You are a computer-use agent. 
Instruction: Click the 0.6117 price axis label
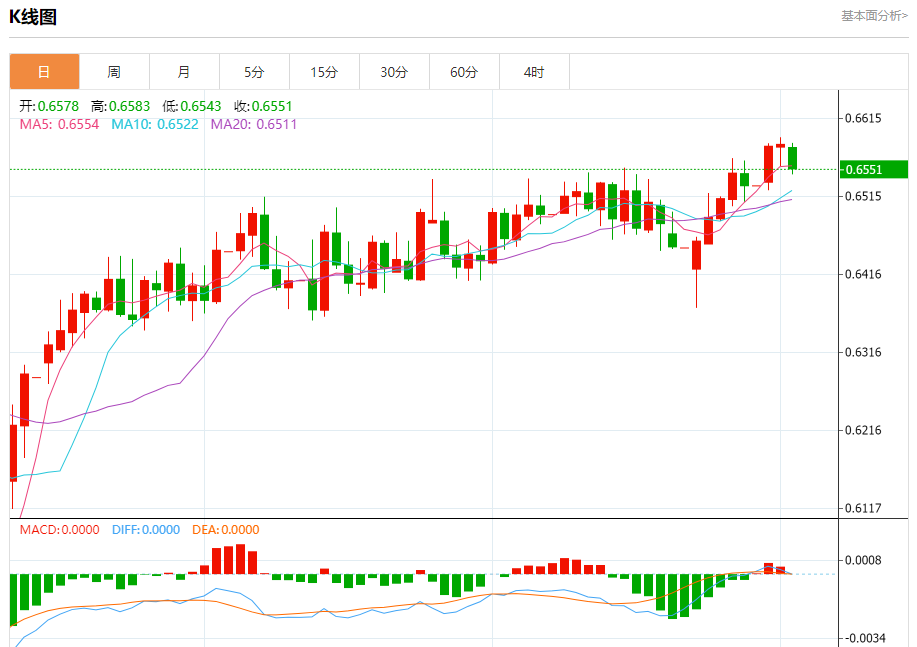[864, 508]
